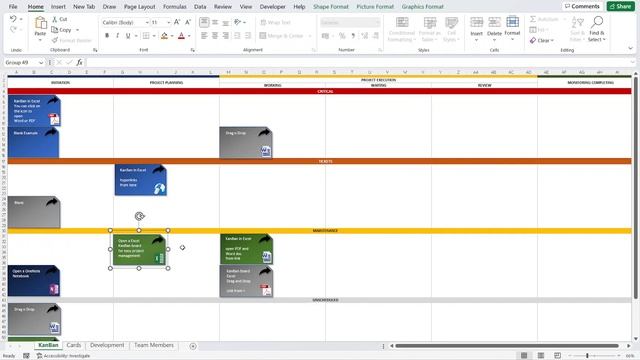Click the Accessibility Investigate status icon

tap(40, 356)
